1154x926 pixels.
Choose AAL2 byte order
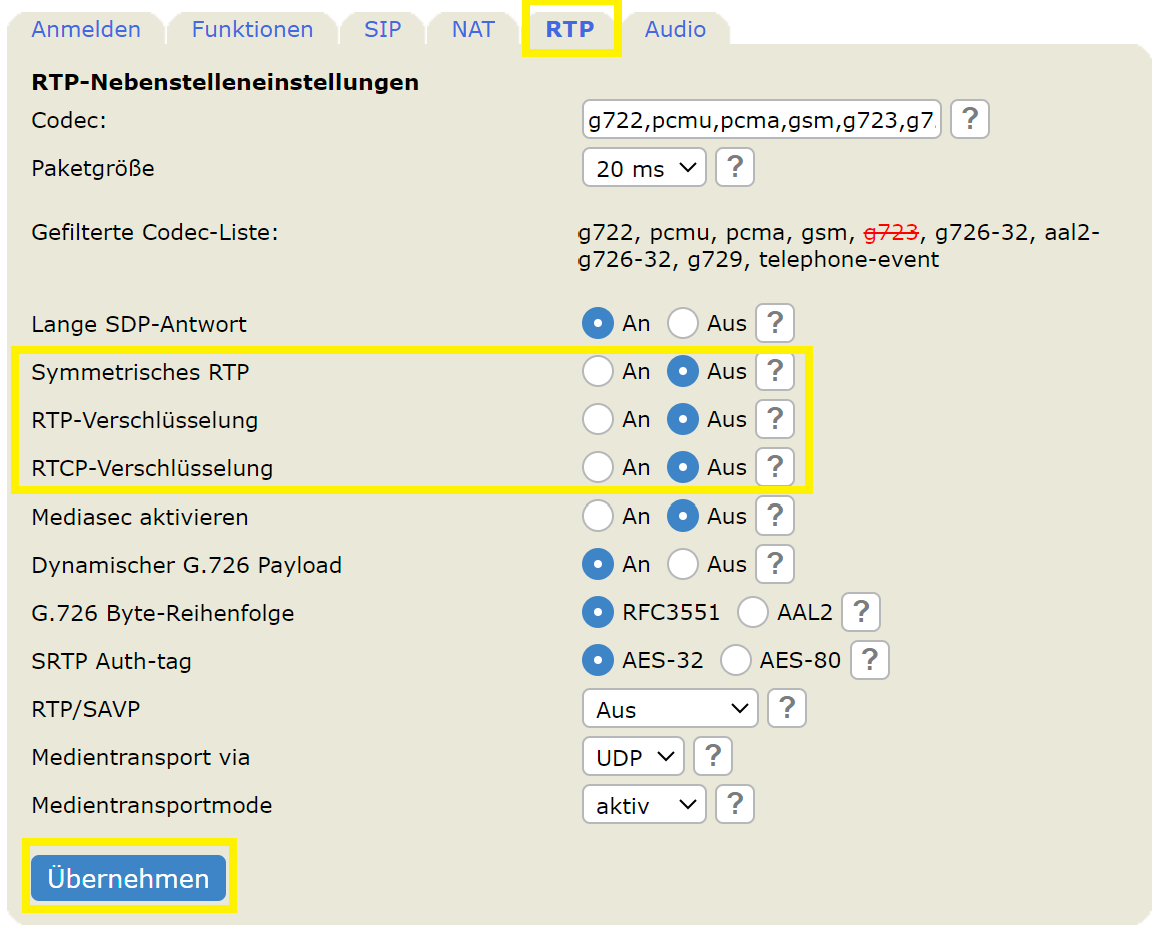point(753,612)
